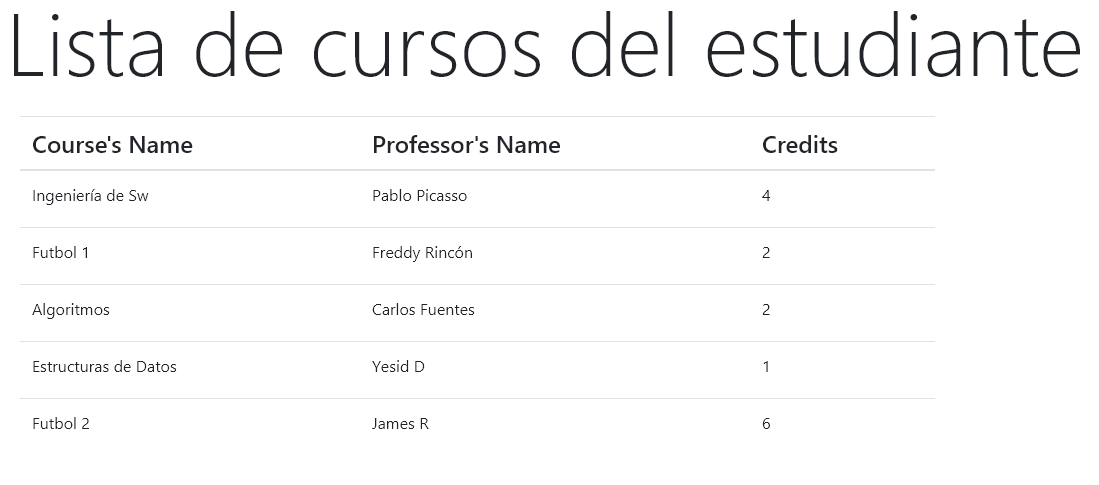Click the Professor's Name column header
Screen dimensions: 1099x485
(x=466, y=145)
